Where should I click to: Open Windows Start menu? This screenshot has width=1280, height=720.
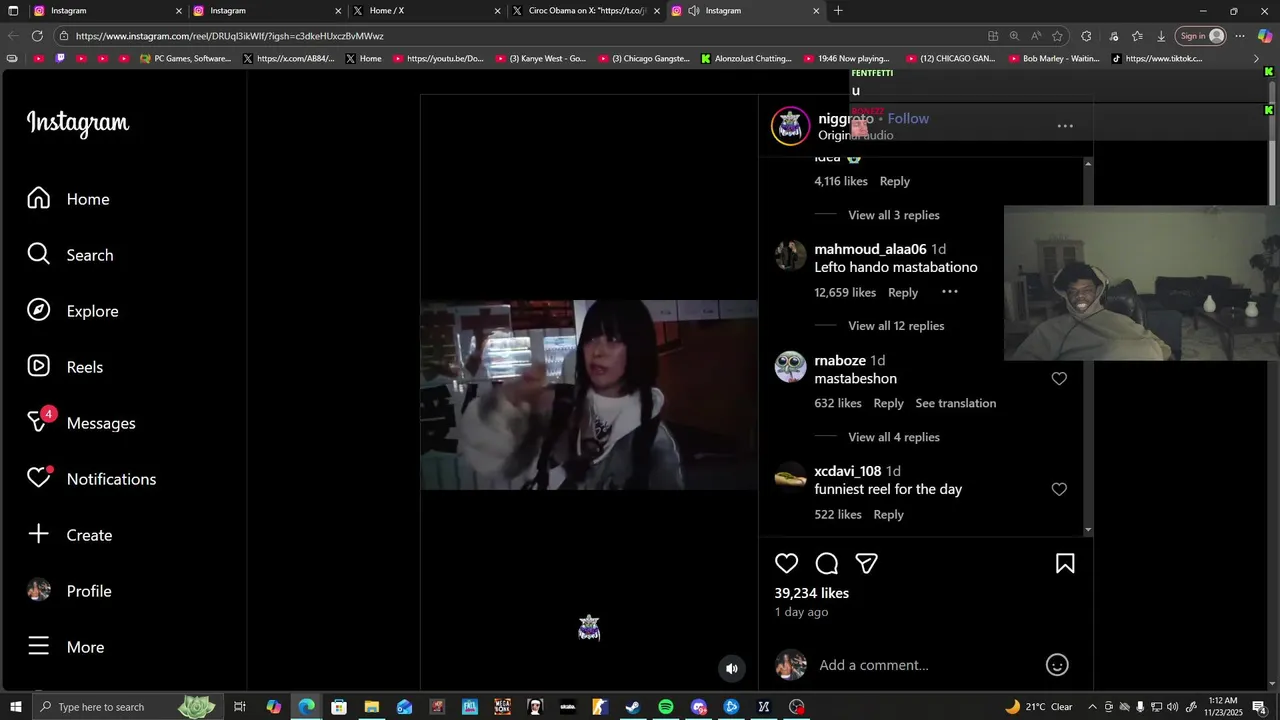[x=15, y=707]
